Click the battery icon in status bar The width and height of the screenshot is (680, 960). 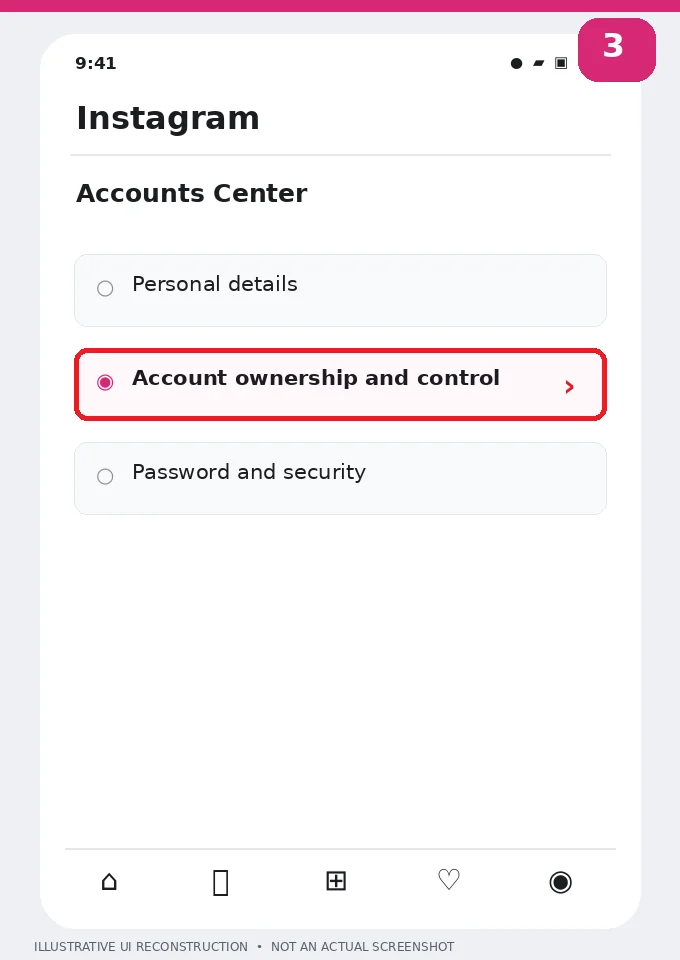point(561,63)
